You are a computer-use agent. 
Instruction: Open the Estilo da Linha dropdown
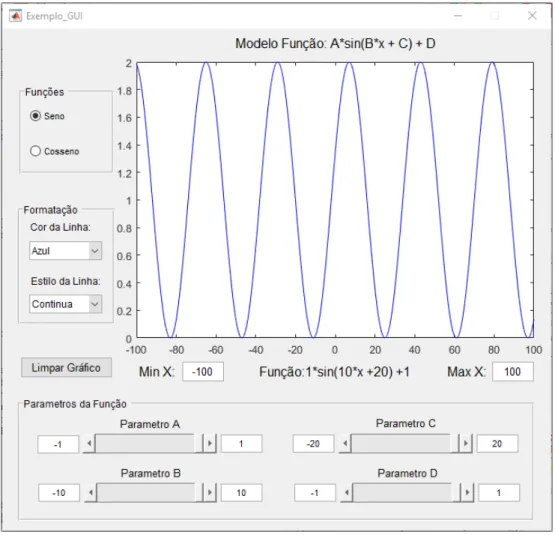tap(66, 304)
